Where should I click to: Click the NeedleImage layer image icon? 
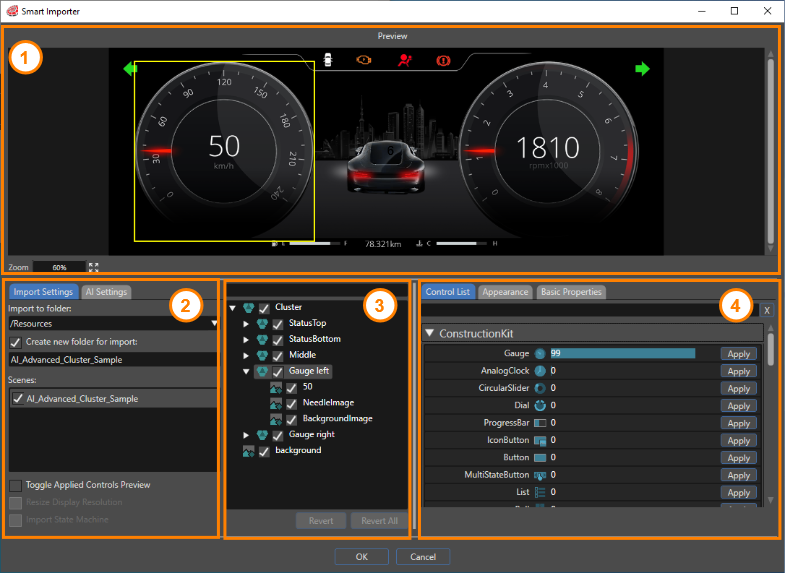coord(276,403)
